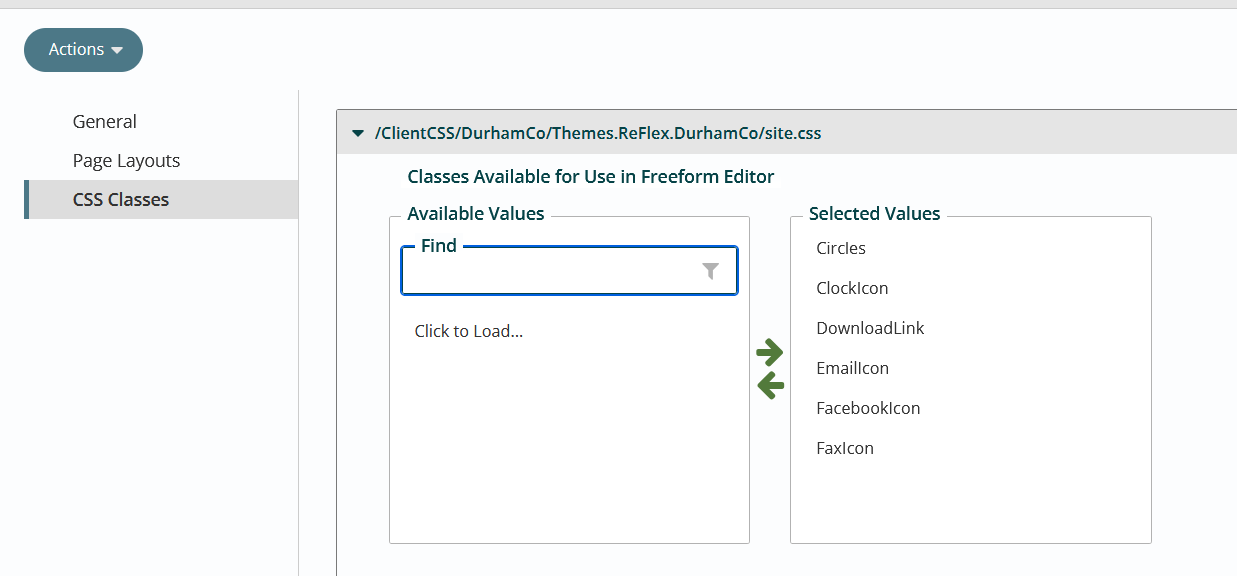Pick FacebookIcon from Selected Values
The width and height of the screenshot is (1237, 576).
point(868,408)
